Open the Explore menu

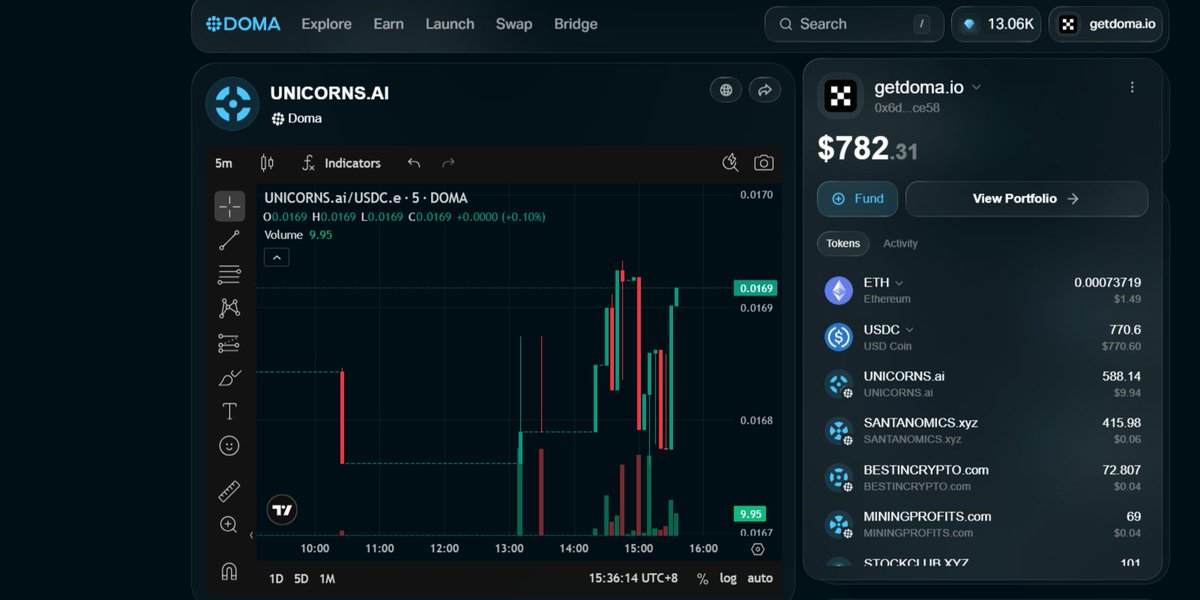click(x=327, y=24)
